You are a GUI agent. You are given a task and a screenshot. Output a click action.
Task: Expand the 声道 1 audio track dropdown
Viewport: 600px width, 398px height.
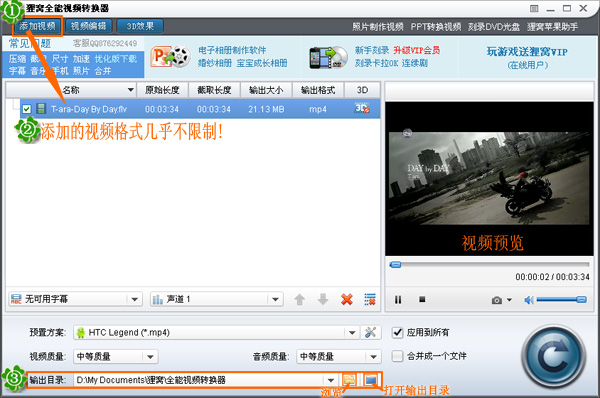tap(276, 299)
